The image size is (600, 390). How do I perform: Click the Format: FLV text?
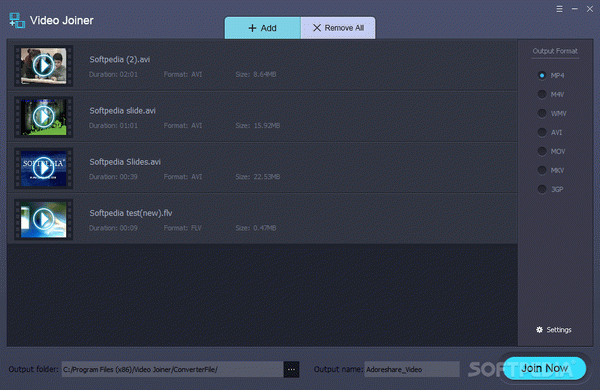(x=183, y=228)
